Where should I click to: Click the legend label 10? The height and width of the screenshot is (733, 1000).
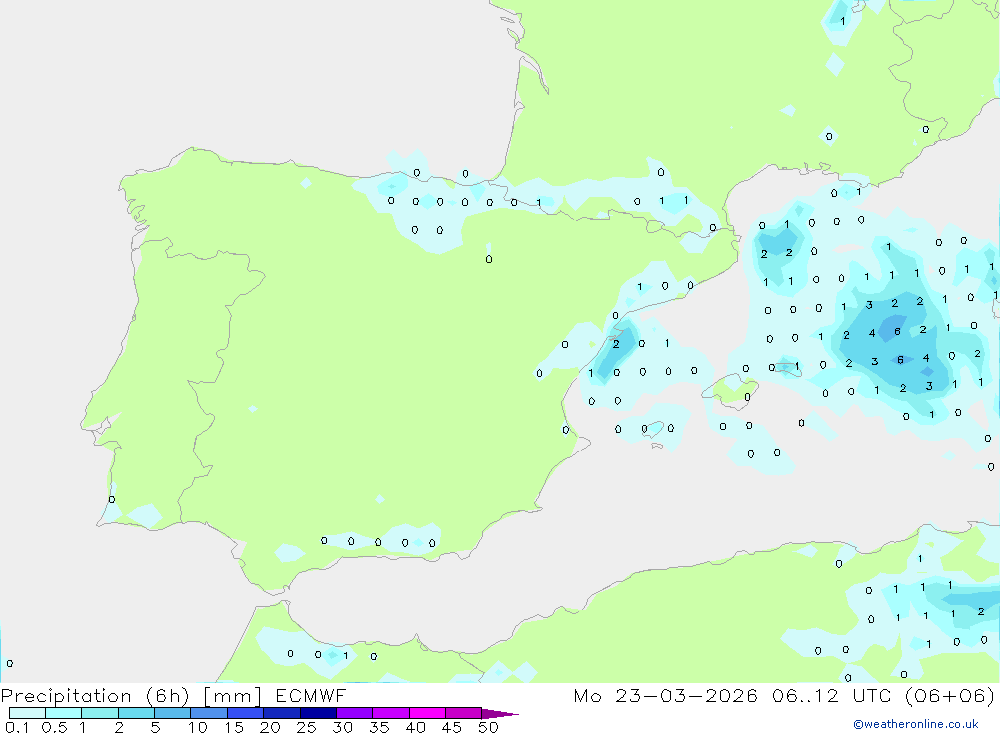click(x=198, y=727)
